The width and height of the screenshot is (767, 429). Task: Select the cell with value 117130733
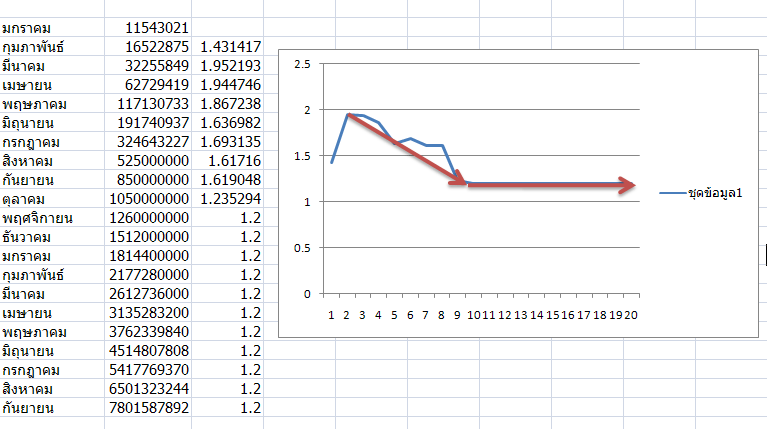click(x=148, y=104)
